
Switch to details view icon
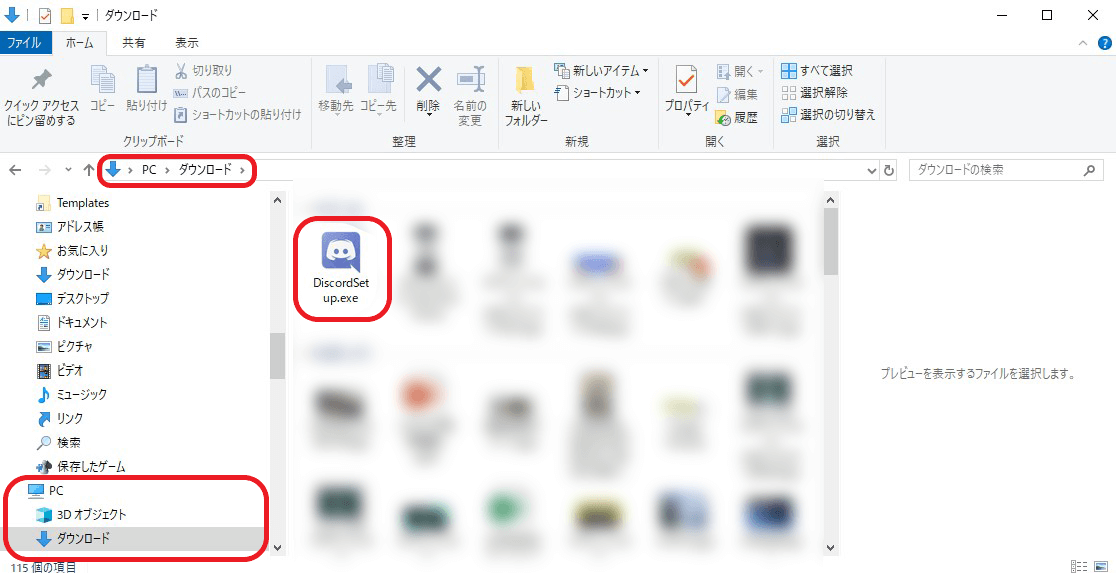(1079, 567)
